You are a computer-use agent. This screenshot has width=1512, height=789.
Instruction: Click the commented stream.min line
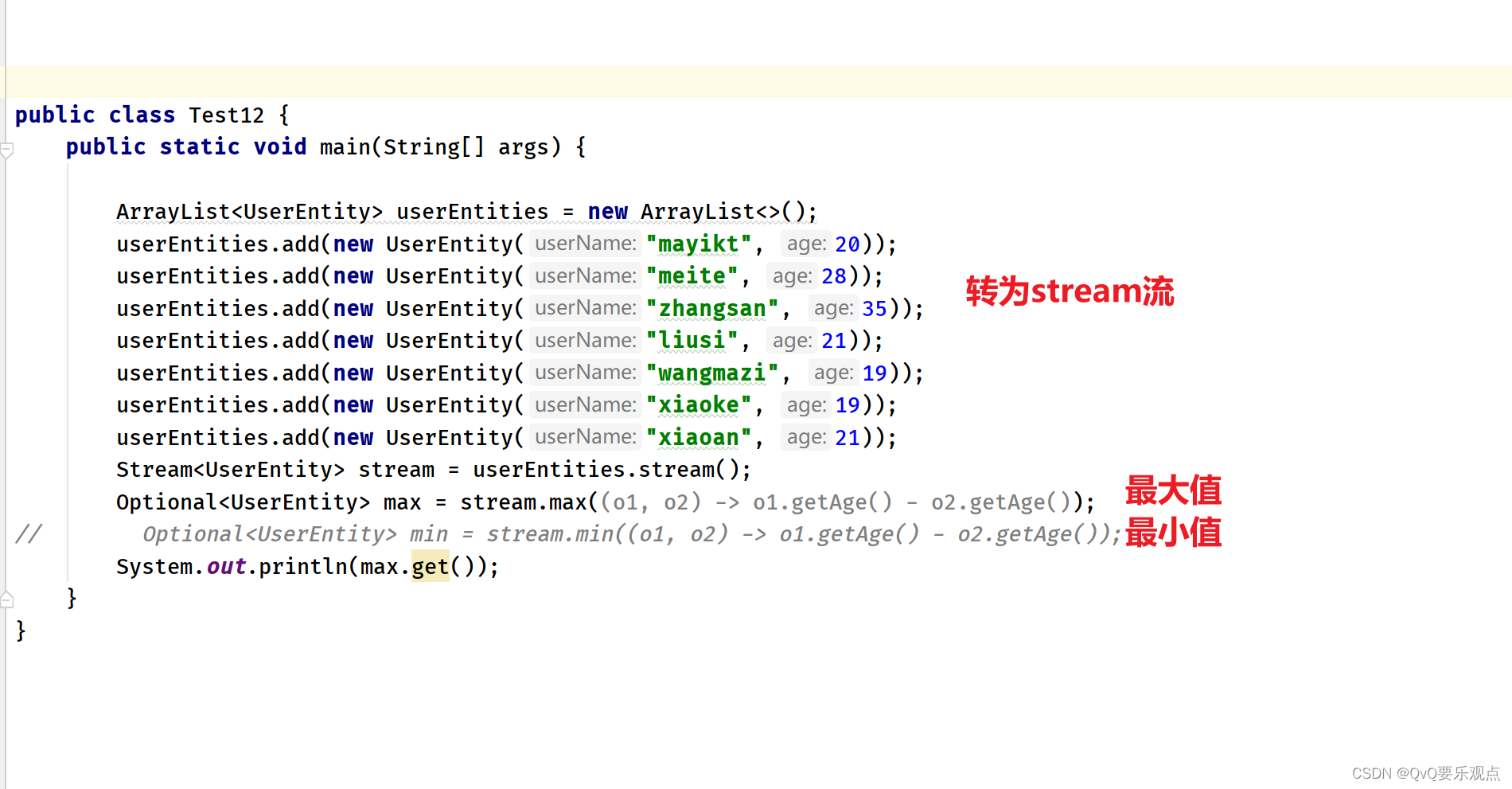pos(632,534)
